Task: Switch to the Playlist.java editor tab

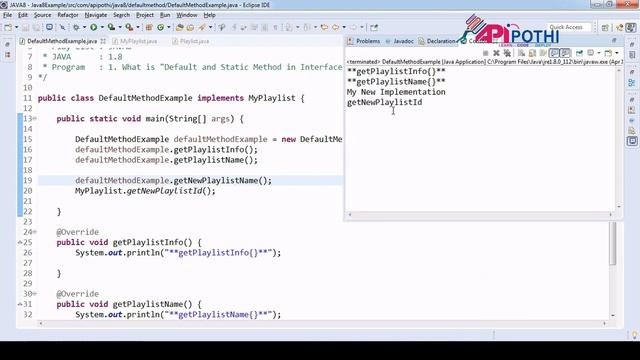Action: tap(191, 41)
